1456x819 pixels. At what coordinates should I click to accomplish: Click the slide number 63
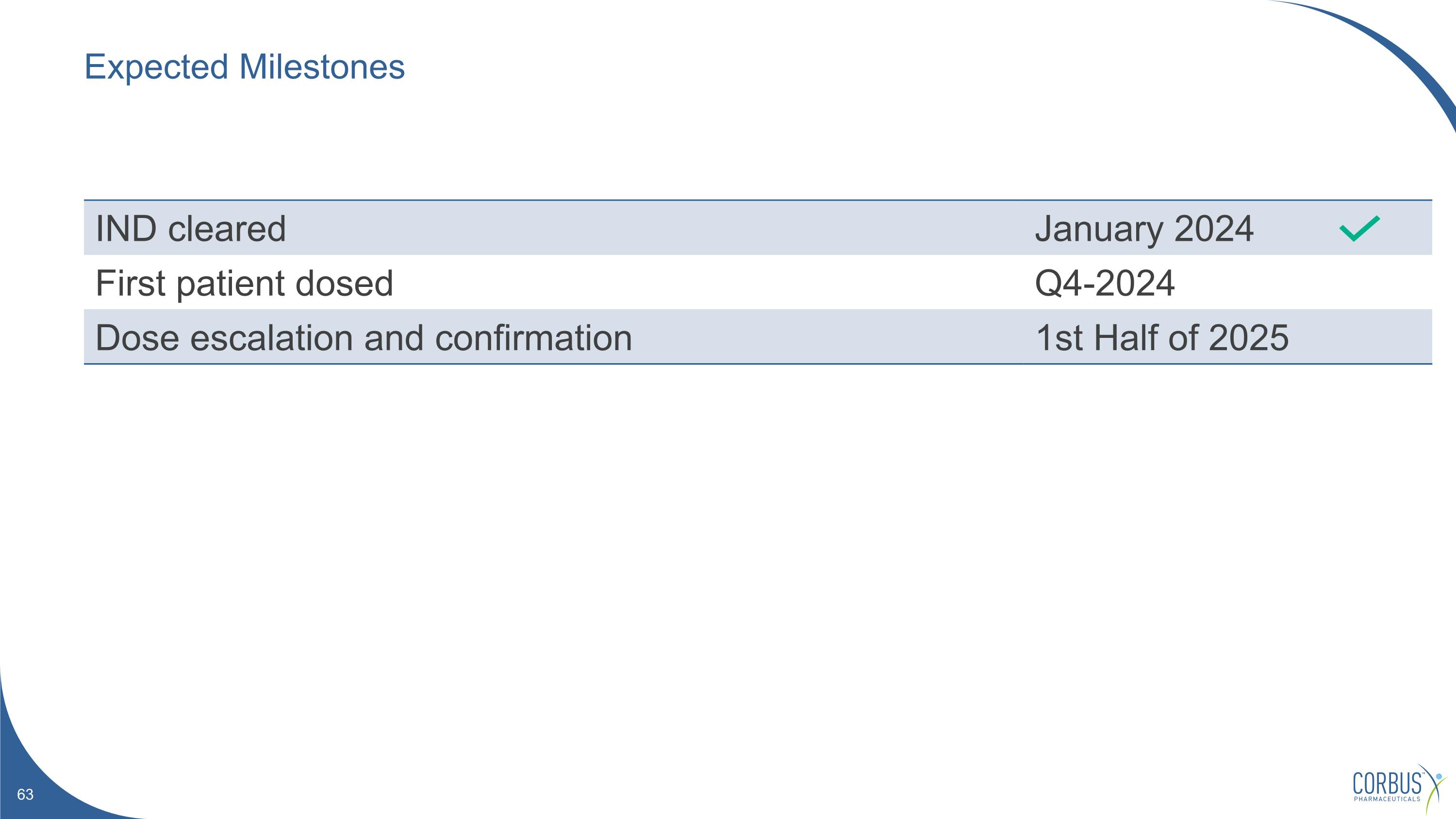coord(25,795)
